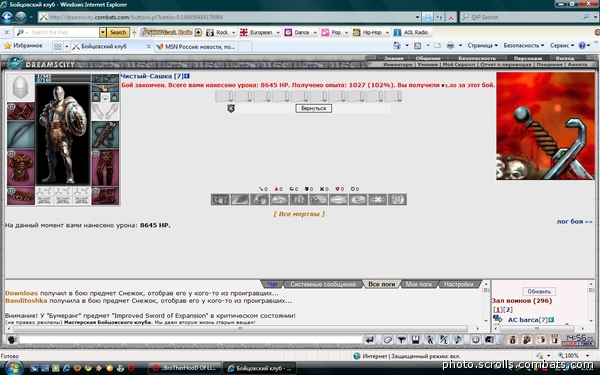This screenshot has width=600, height=375.
Task: Click the Вернуться button
Action: 313,108
